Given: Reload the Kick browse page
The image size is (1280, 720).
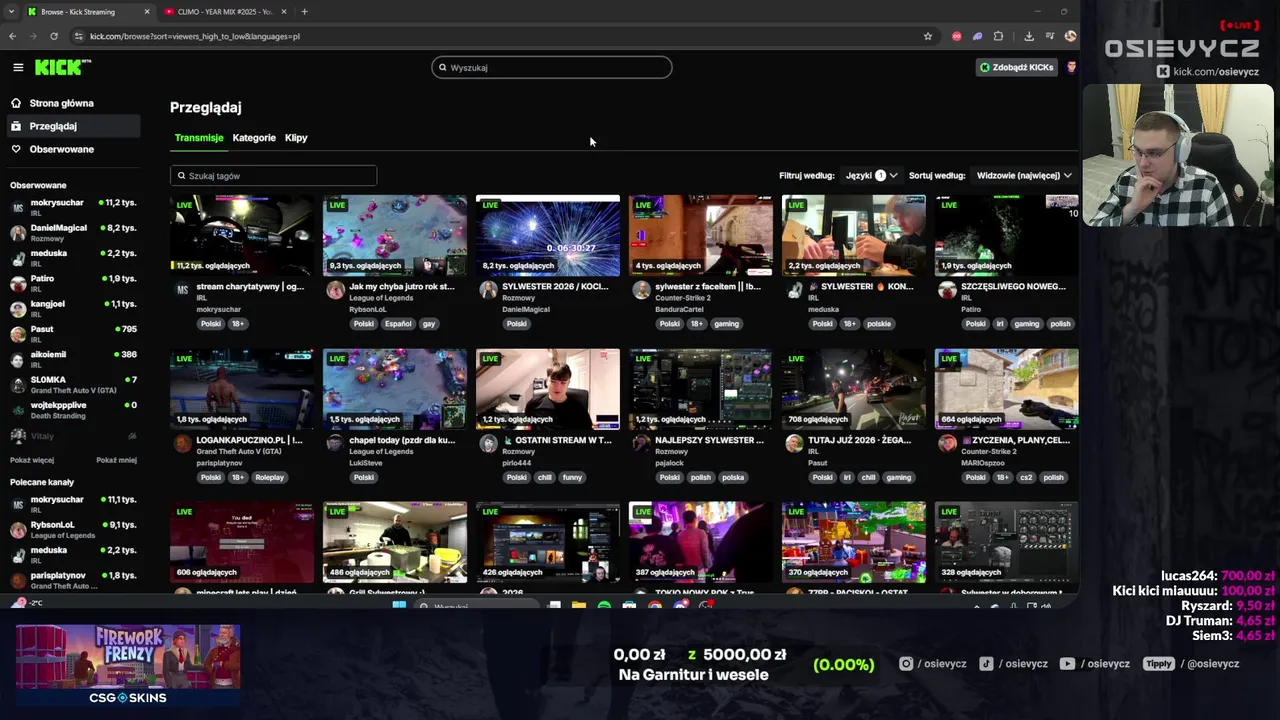Looking at the screenshot, I should (x=54, y=36).
